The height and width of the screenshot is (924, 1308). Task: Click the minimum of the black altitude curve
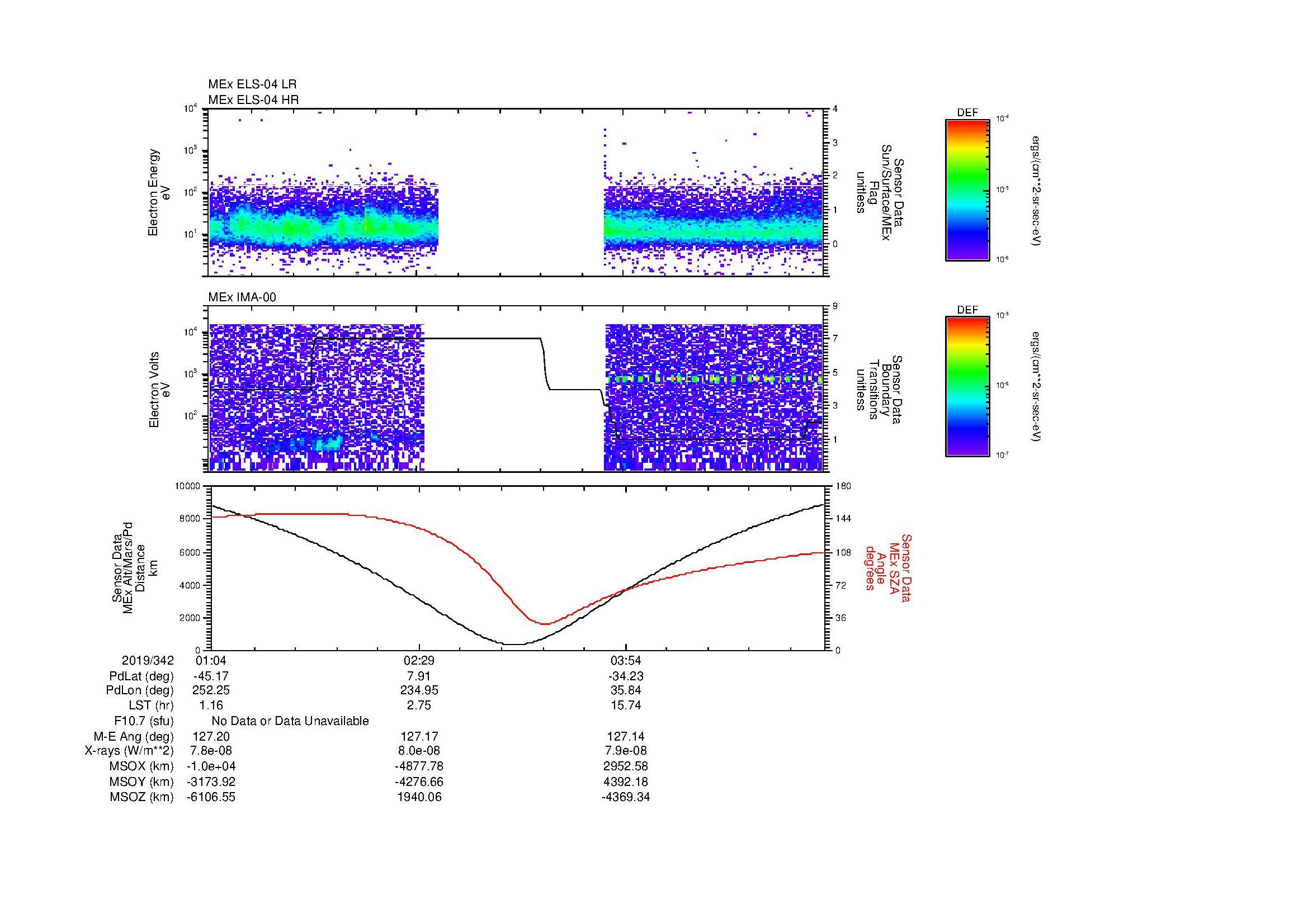pyautogui.click(x=514, y=645)
